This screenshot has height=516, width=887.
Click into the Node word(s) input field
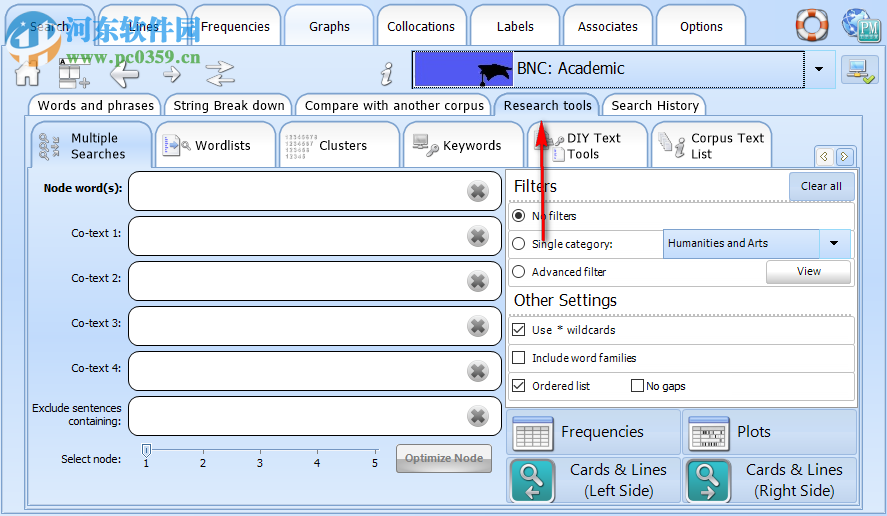315,191
